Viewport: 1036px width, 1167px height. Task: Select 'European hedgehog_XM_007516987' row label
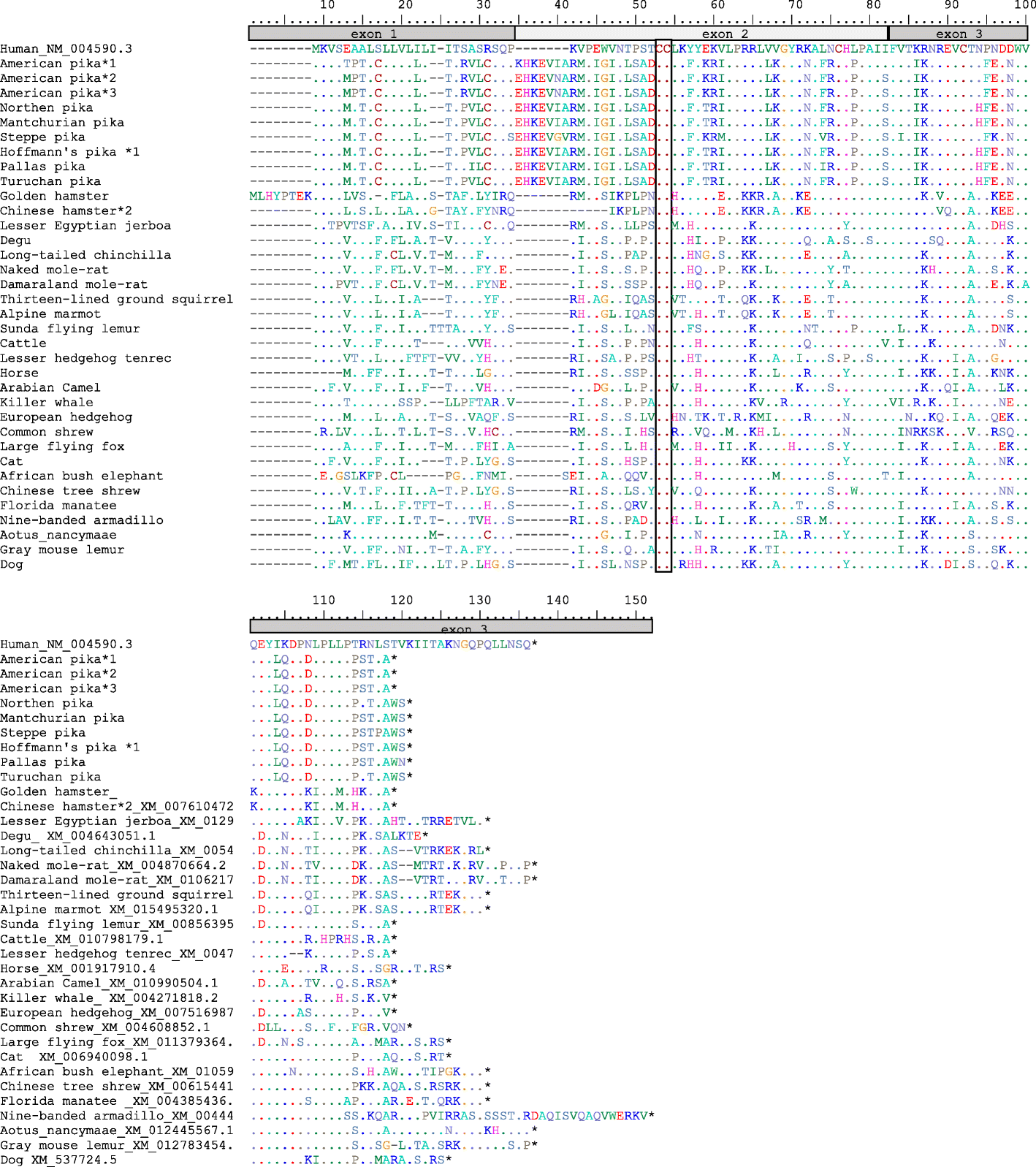[117, 1012]
